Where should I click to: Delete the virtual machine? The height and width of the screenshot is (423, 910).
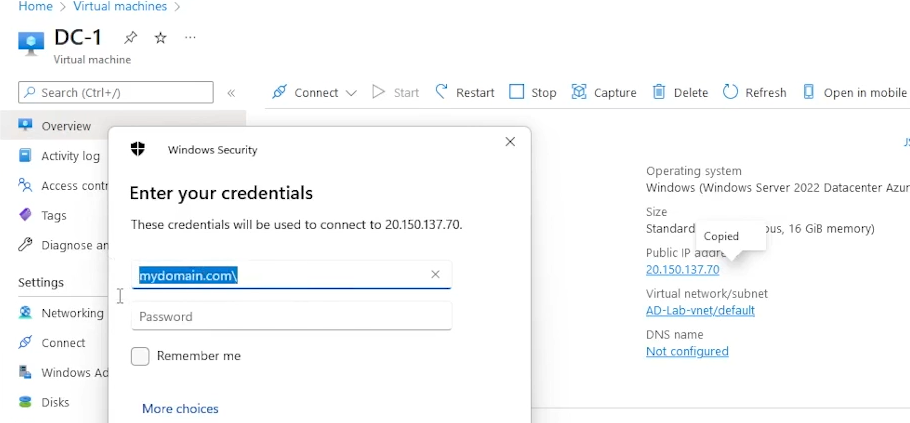(680, 92)
